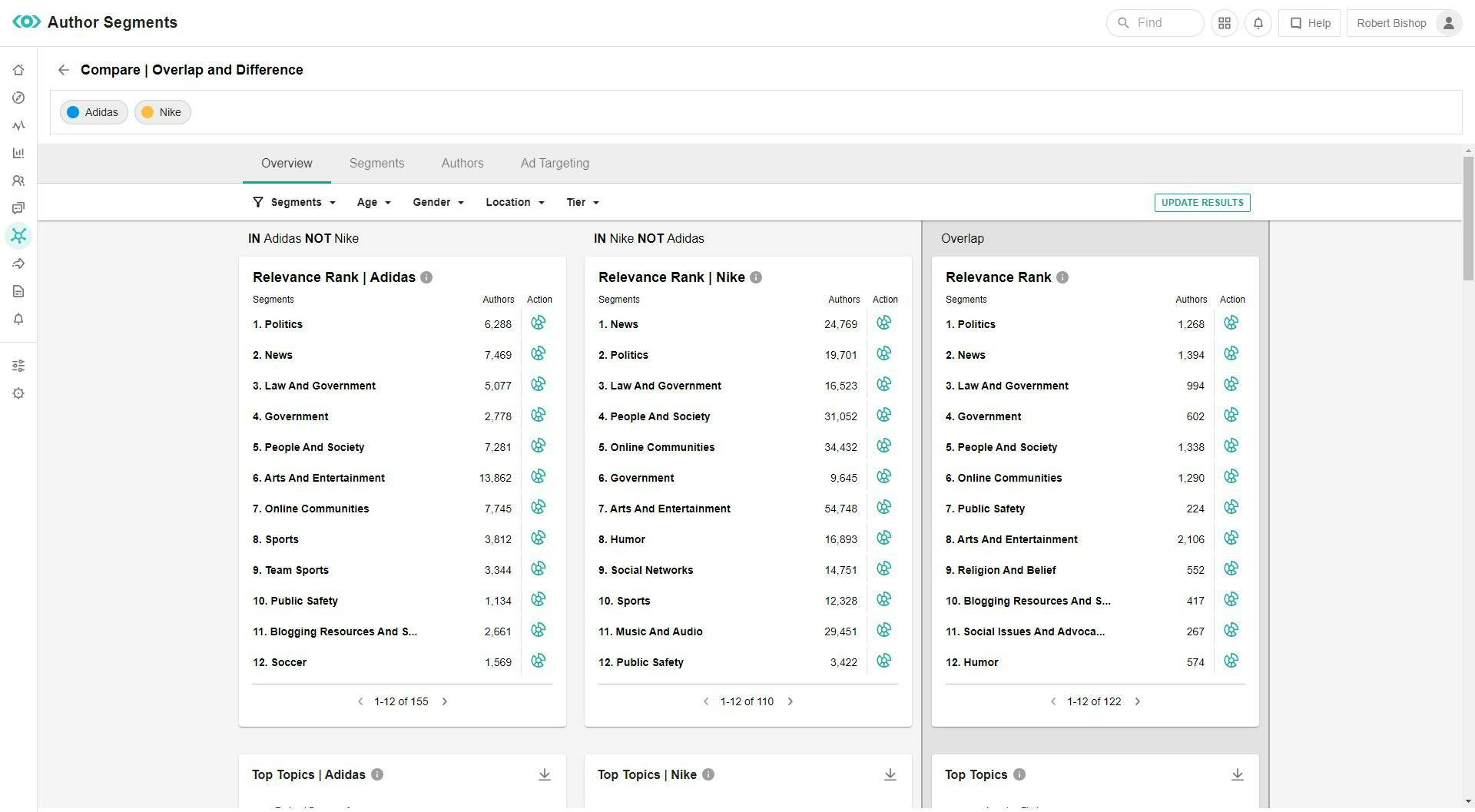Open the pulse monitor icon in sidebar

click(18, 125)
